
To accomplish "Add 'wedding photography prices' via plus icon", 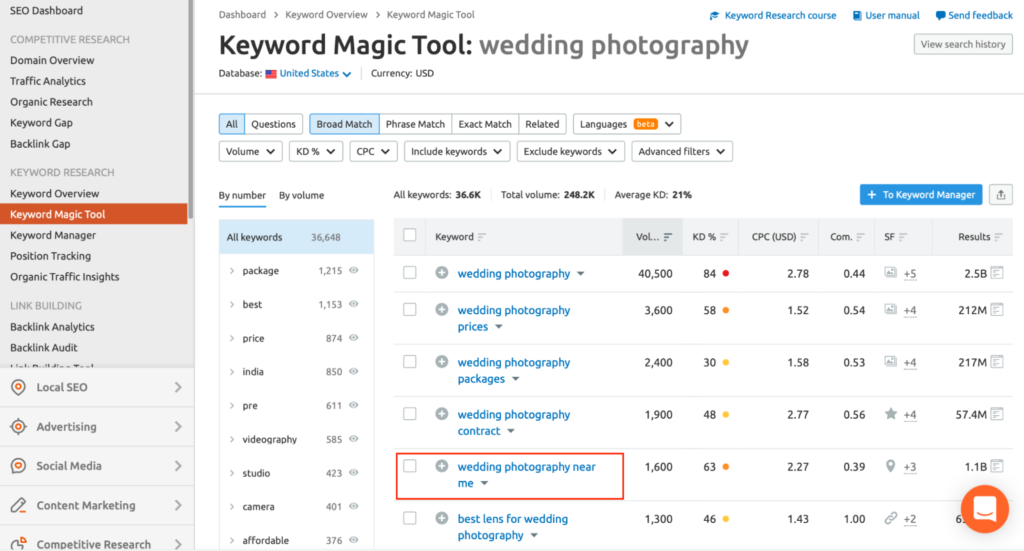I will point(442,309).
